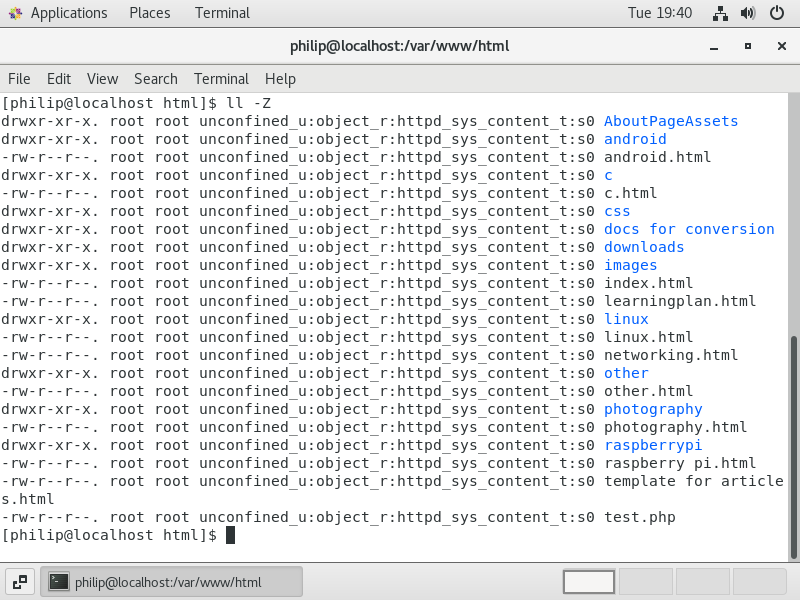
Task: Open the View menu
Action: pyautogui.click(x=102, y=79)
